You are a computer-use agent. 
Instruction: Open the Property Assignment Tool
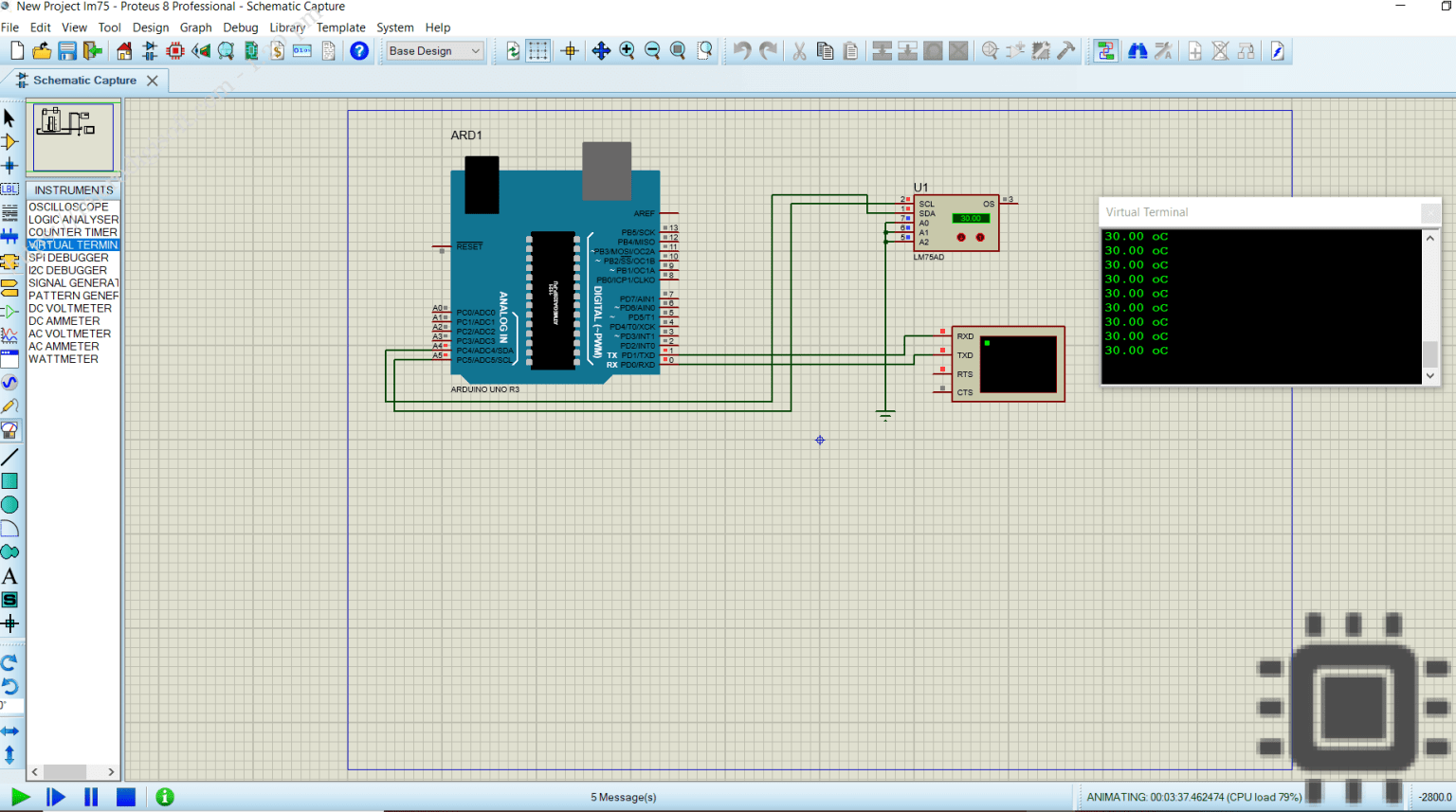(x=1163, y=50)
